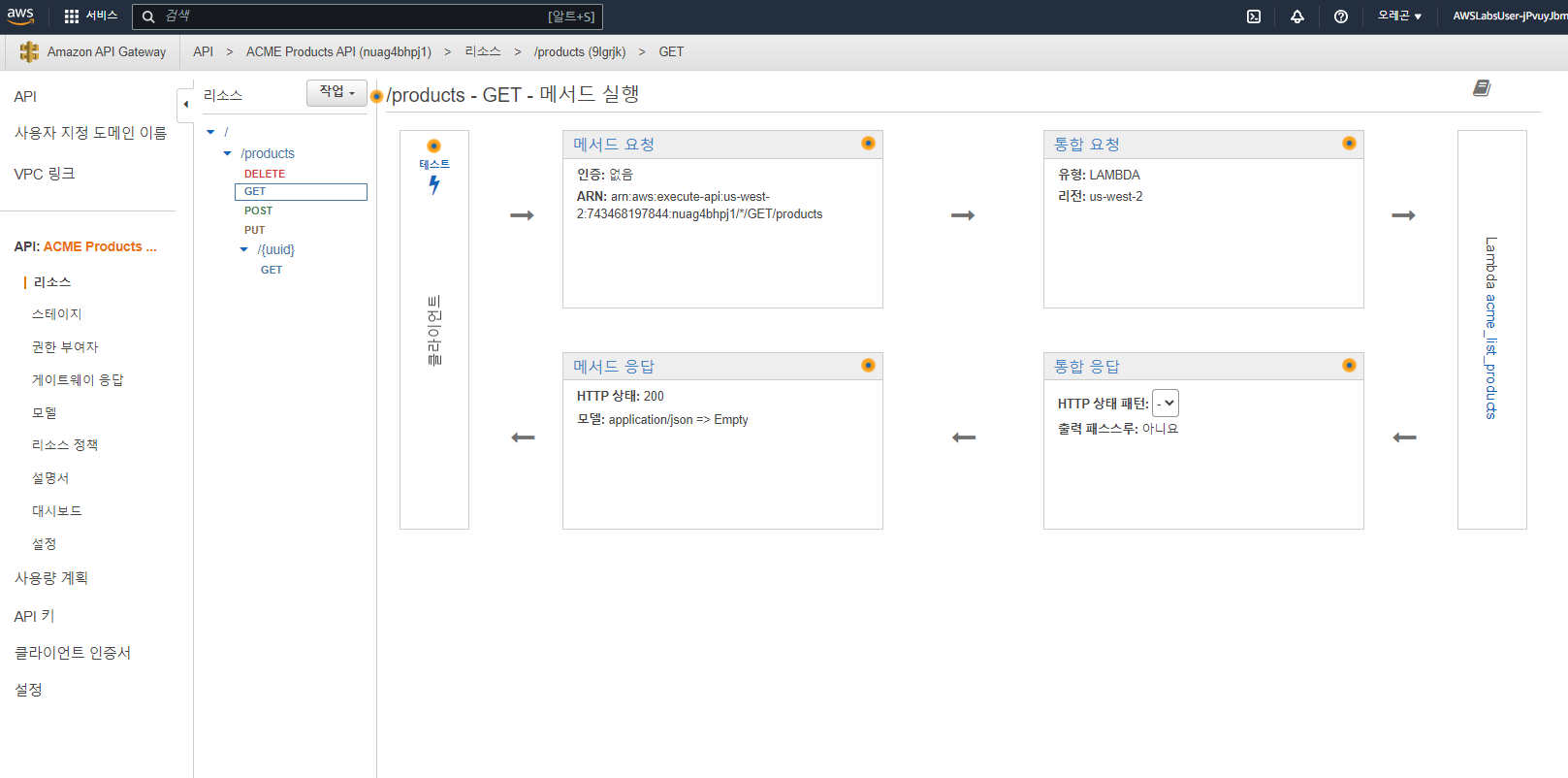Screen dimensions: 1568x778
Task: Open 메서드 응답 settings link
Action: 614,367
